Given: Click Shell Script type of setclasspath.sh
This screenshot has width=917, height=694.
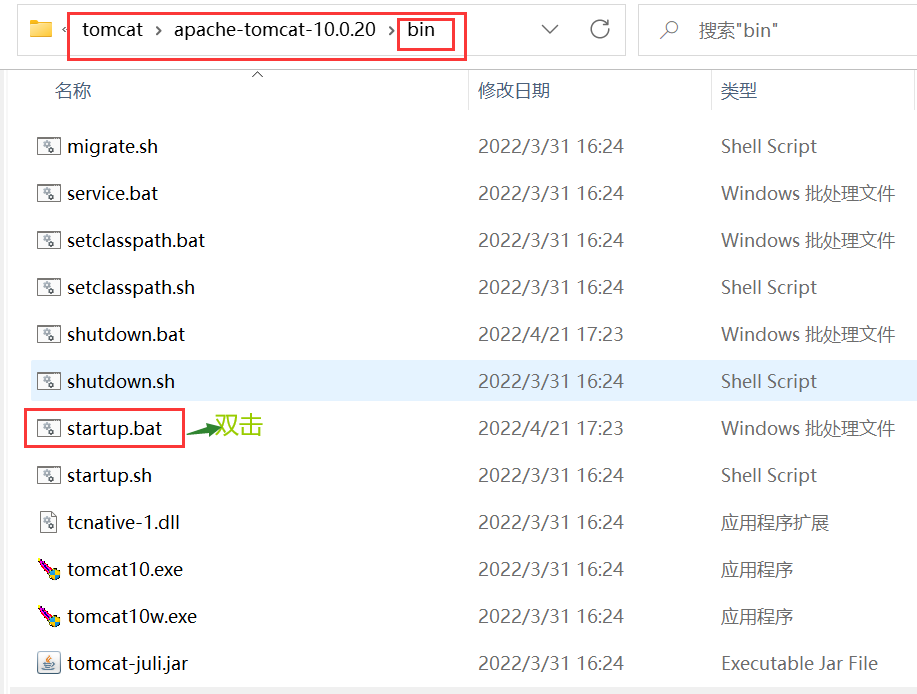Looking at the screenshot, I should 769,287.
